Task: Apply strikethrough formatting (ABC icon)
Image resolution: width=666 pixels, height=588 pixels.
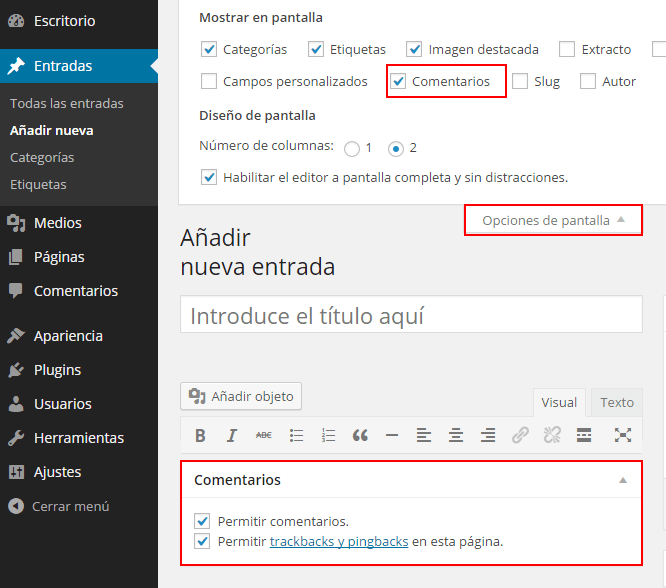Action: click(x=264, y=435)
